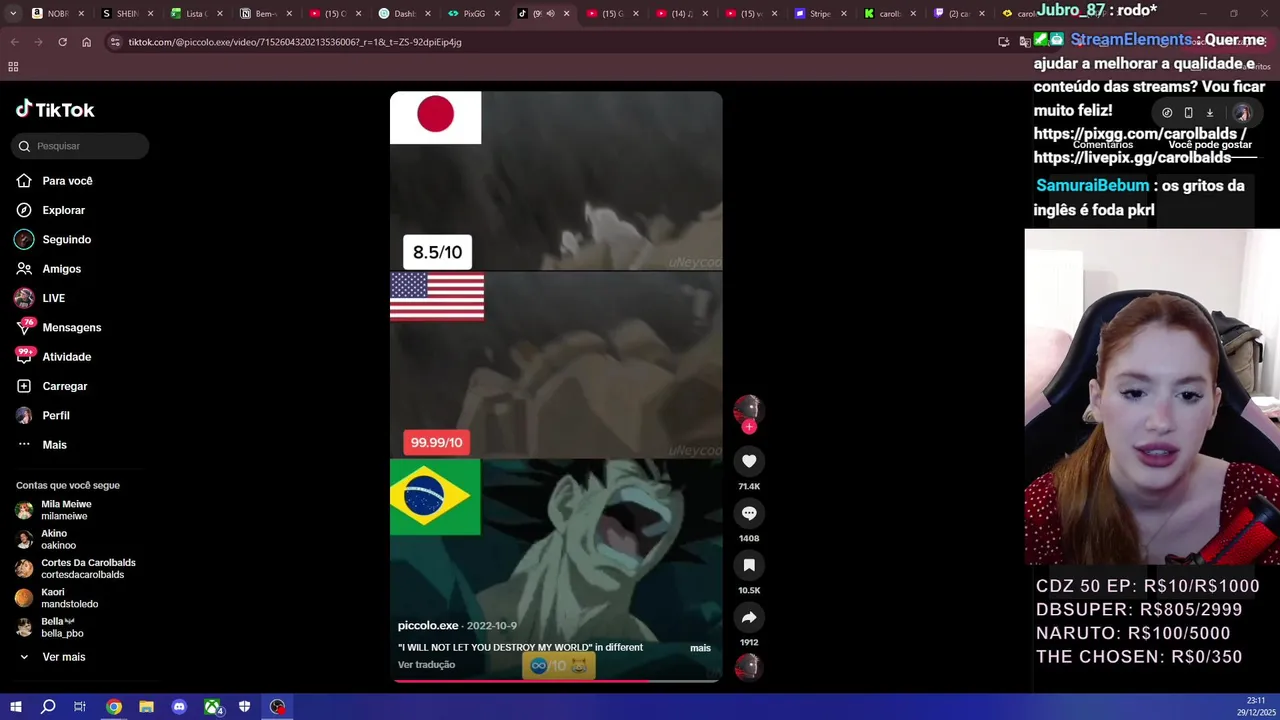Expand Ver mais followed accounts
1280x720 pixels.
click(51, 657)
